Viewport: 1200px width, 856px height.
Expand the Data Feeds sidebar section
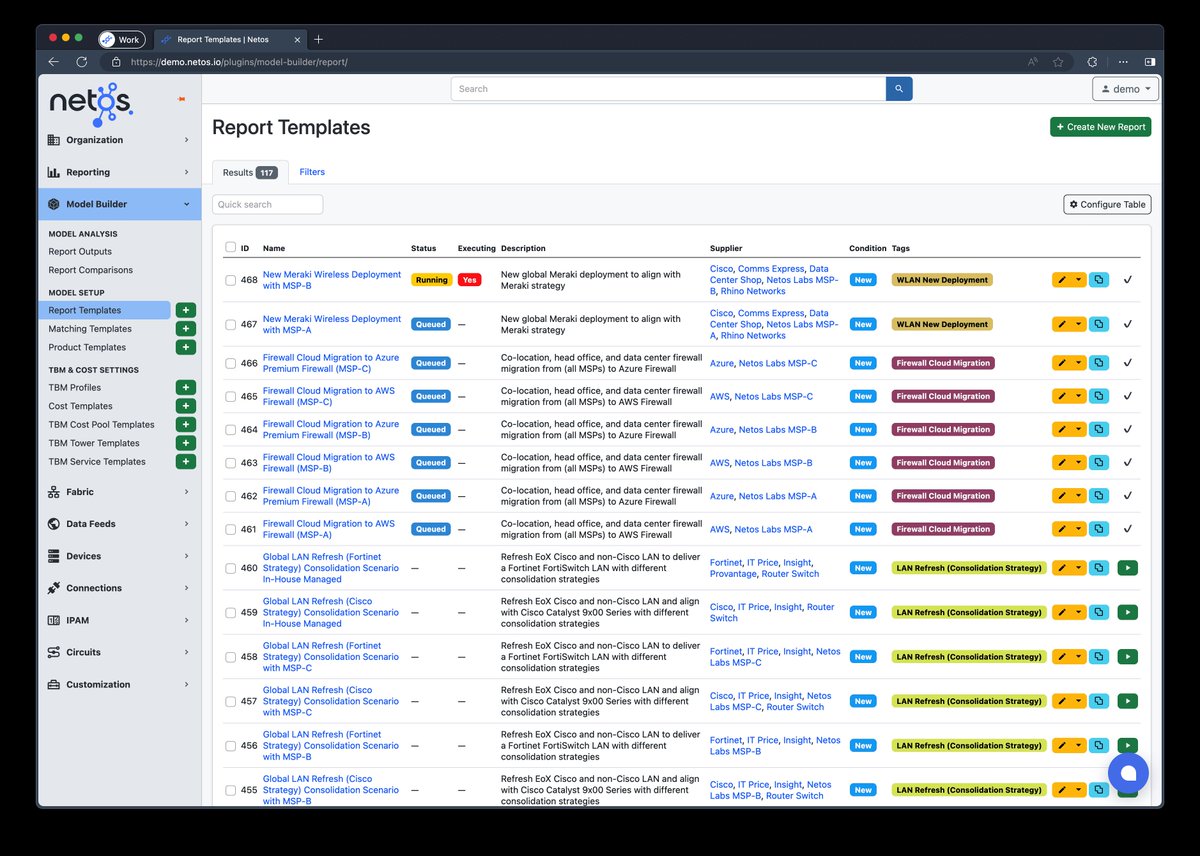coord(119,524)
